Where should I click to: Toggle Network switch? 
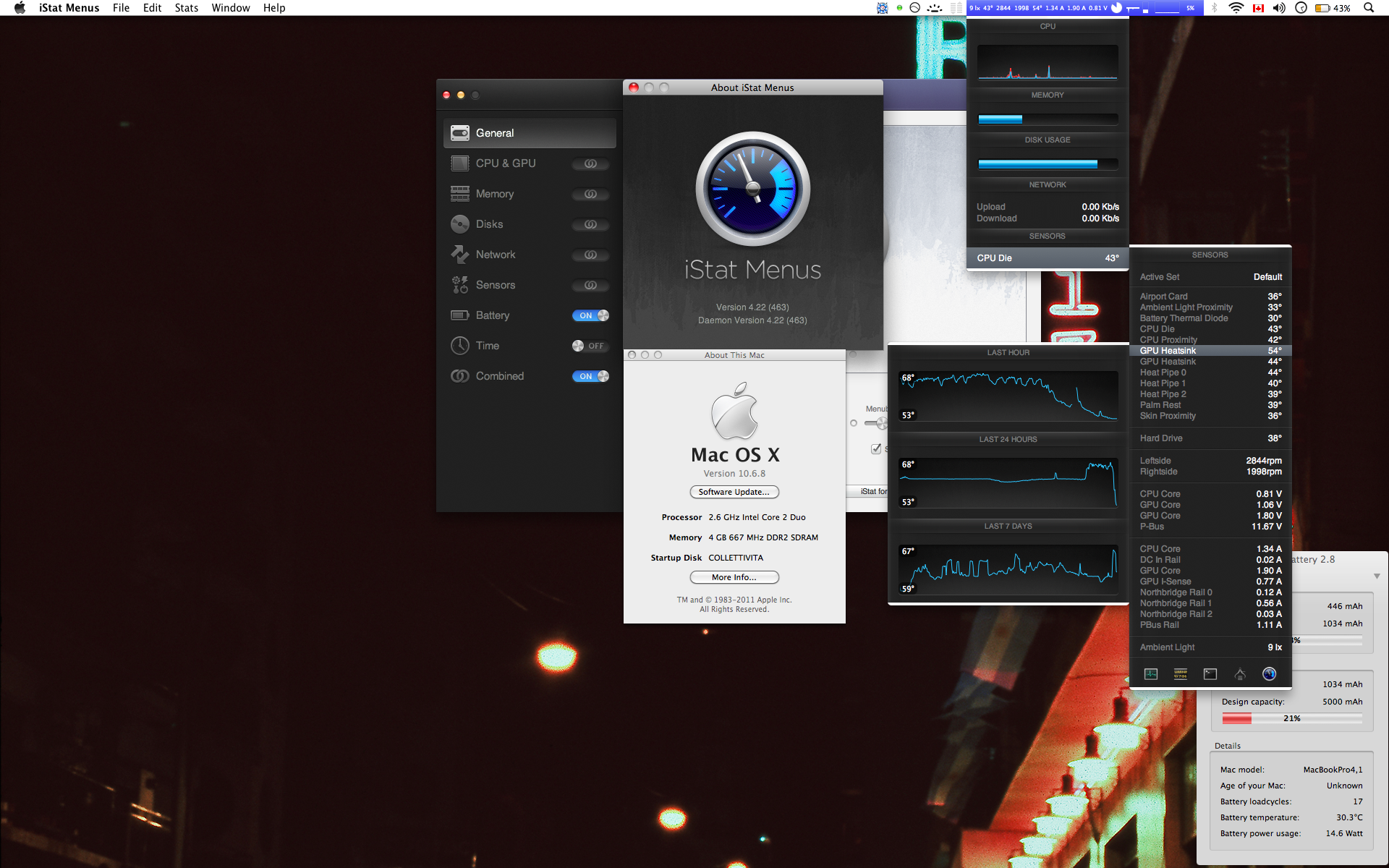590,255
